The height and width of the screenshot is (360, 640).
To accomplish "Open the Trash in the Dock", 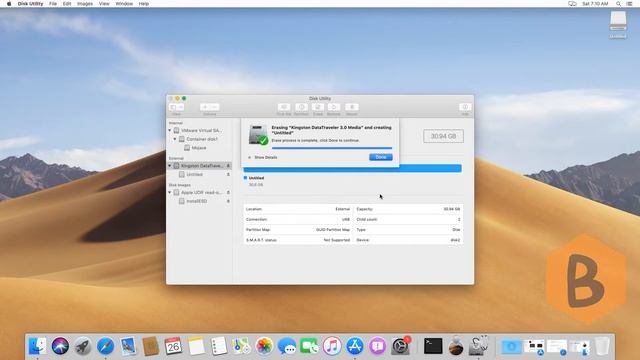I will (x=602, y=346).
